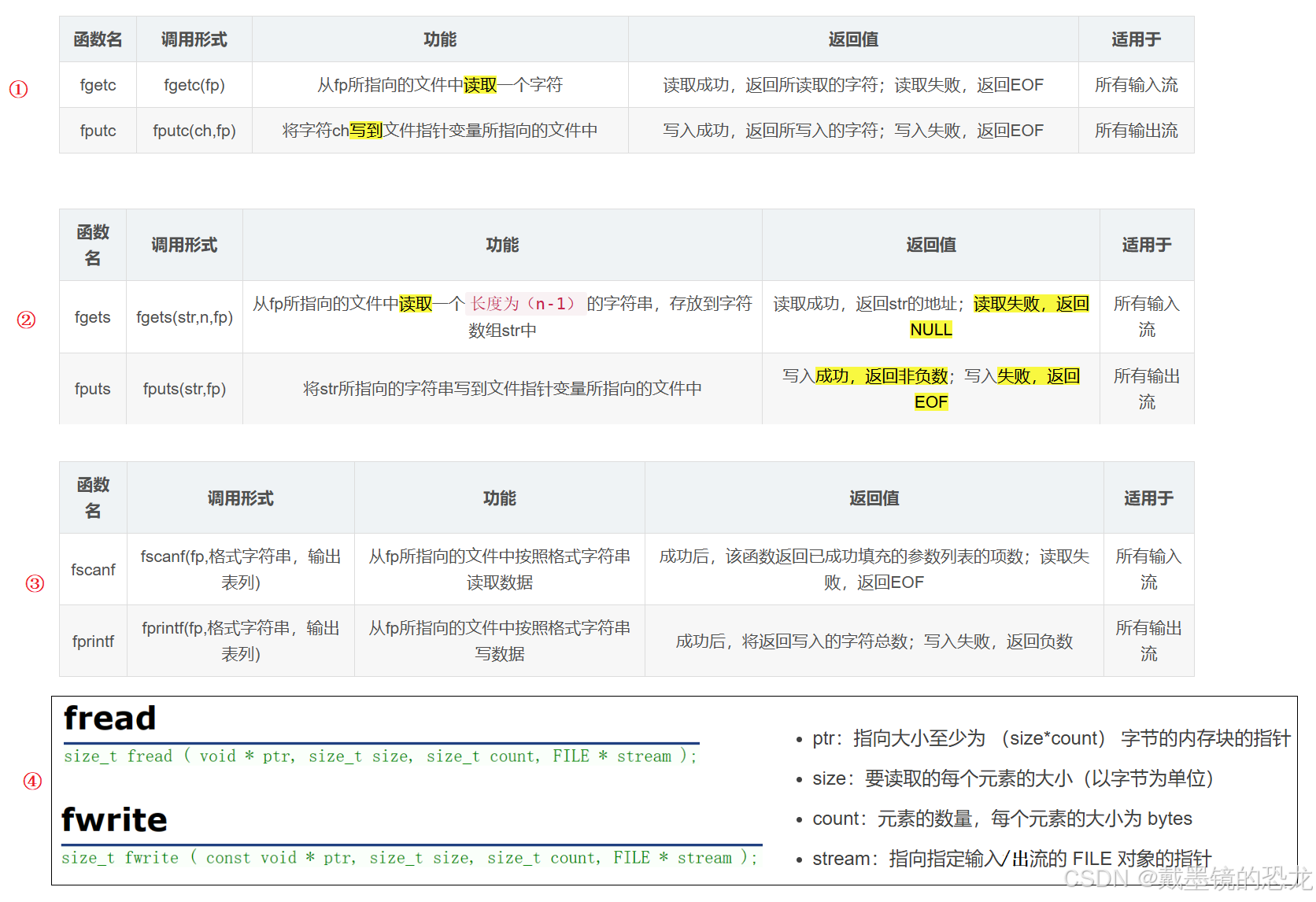Click description '从fp所指向的文件中读取一个字符'
1316x902 pixels.
point(440,85)
